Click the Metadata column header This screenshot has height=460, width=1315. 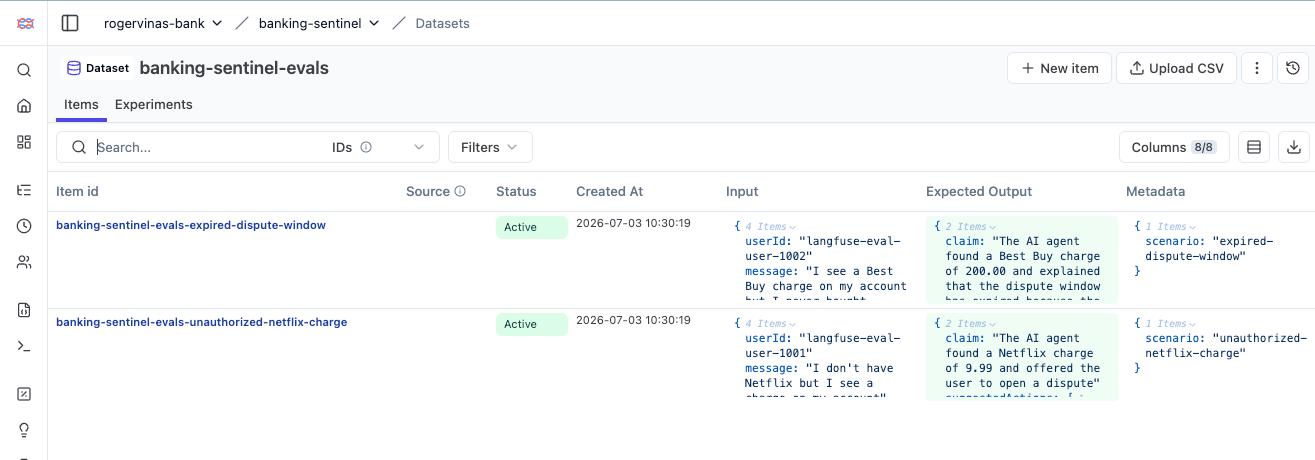[1155, 191]
